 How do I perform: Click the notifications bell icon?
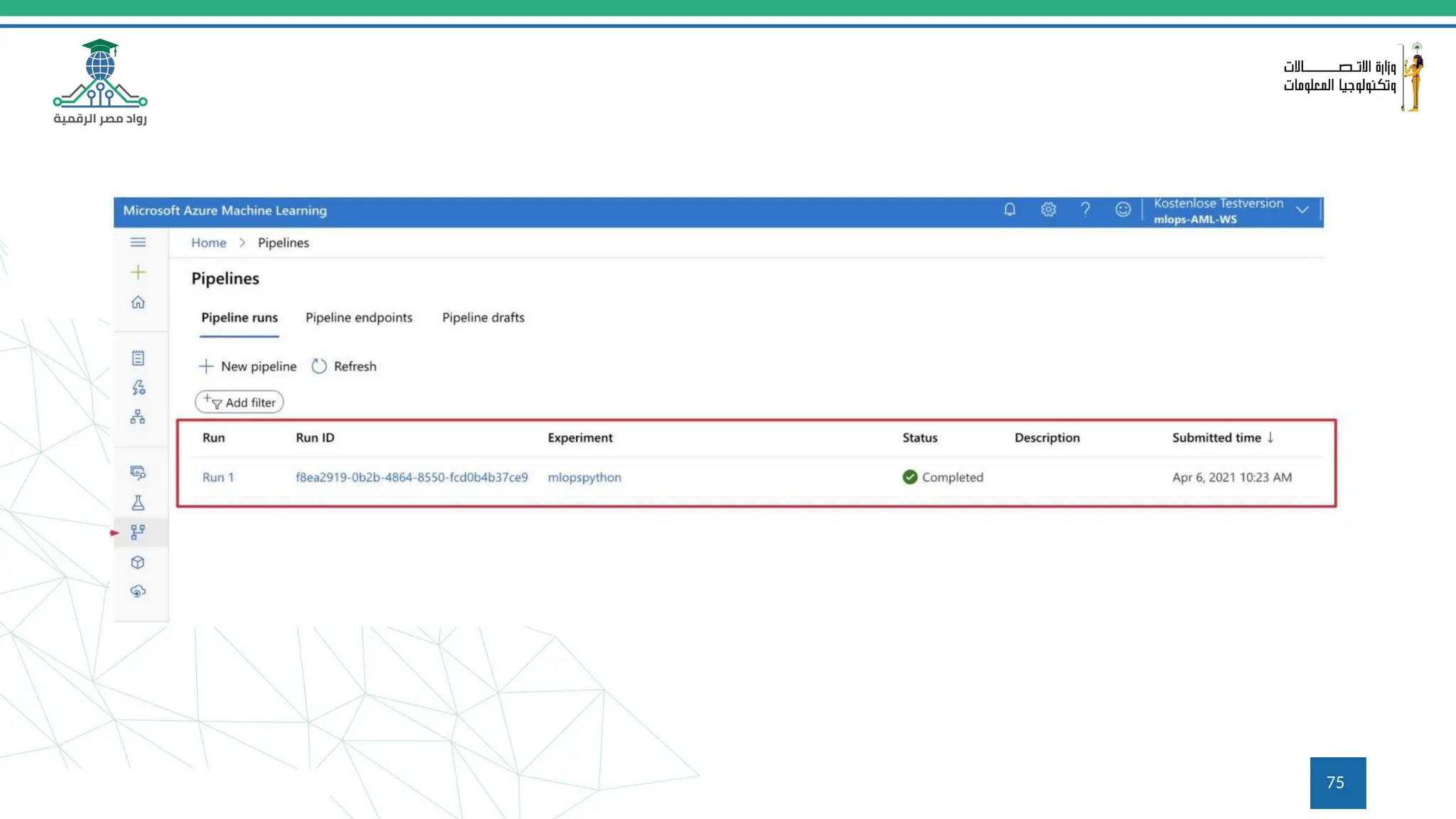(x=1010, y=210)
